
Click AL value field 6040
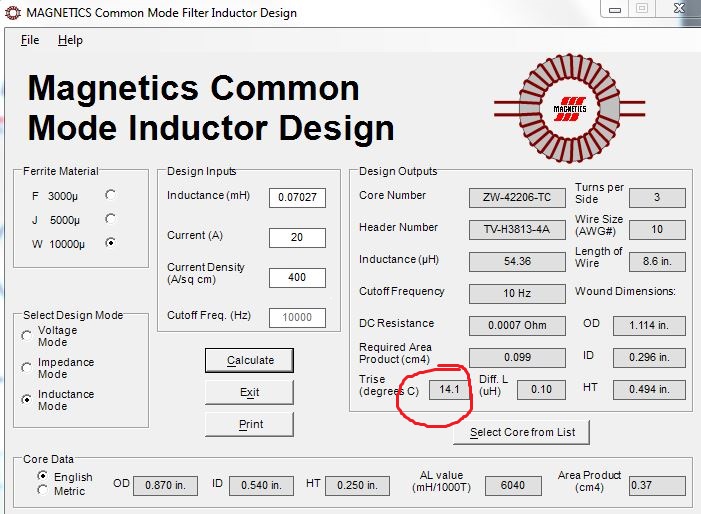click(513, 486)
